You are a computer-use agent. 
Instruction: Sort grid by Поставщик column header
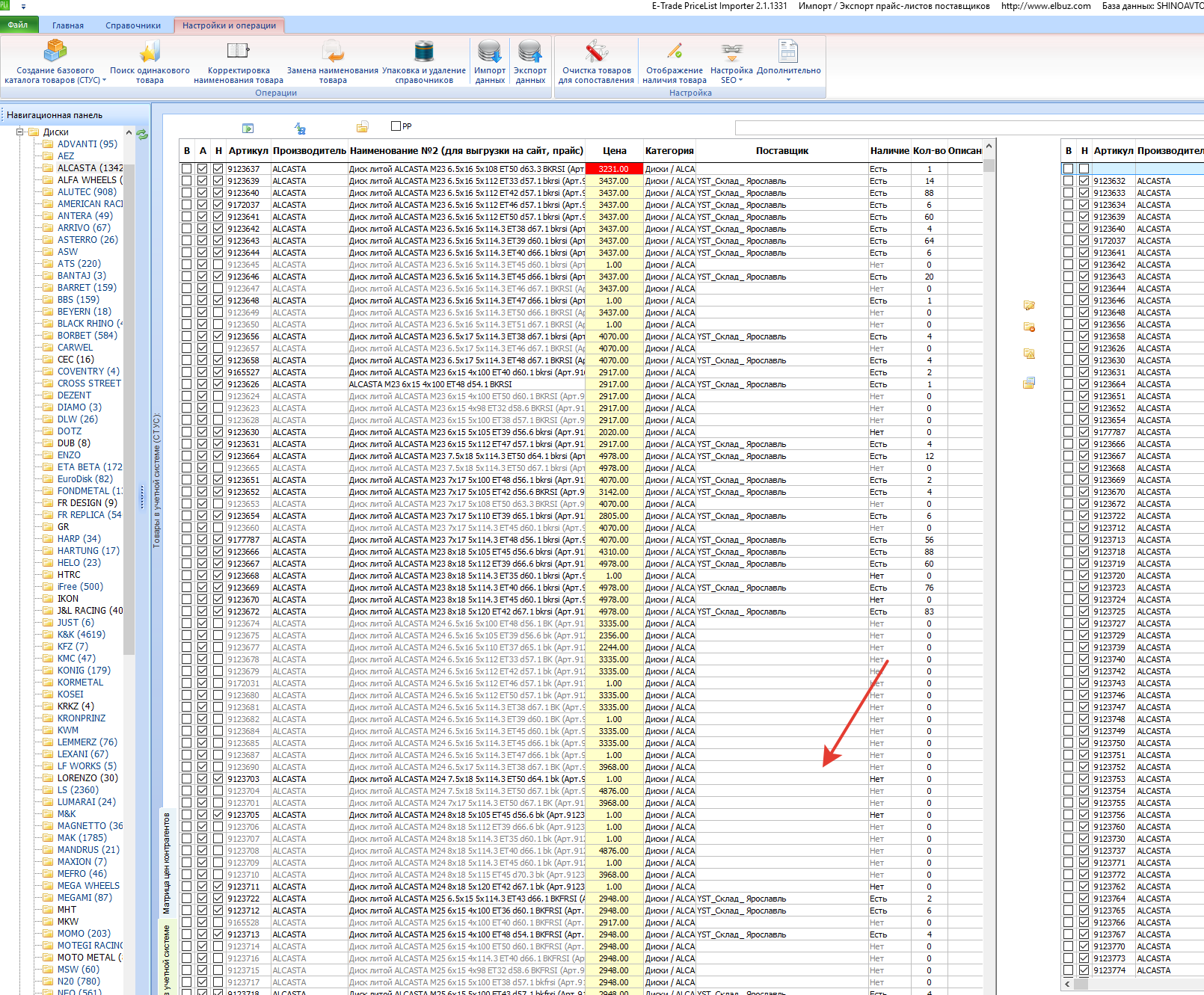[782, 151]
